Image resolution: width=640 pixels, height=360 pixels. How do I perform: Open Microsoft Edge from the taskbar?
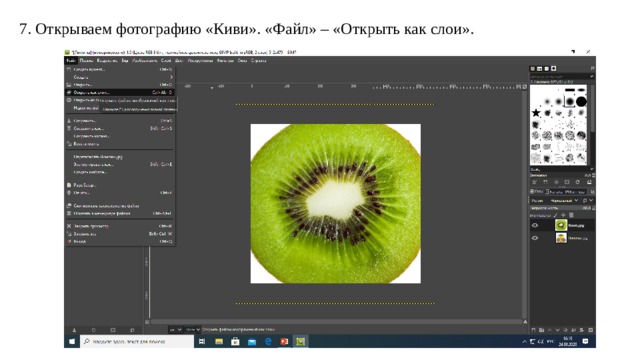point(268,341)
